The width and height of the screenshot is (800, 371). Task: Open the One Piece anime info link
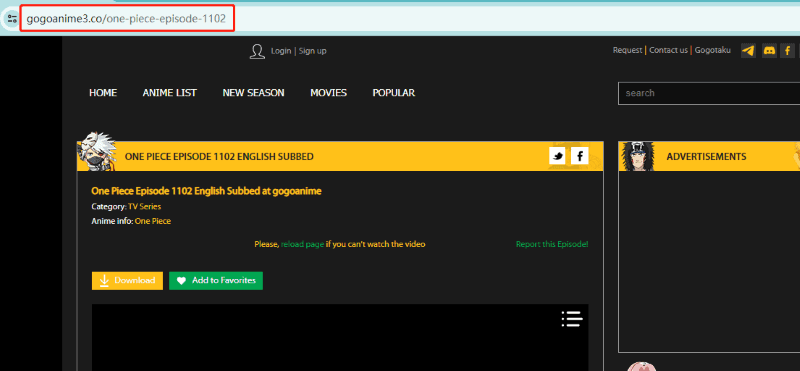pos(153,221)
